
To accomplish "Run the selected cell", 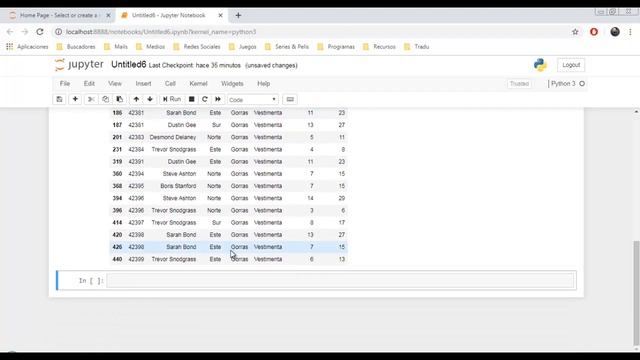I will [x=172, y=99].
